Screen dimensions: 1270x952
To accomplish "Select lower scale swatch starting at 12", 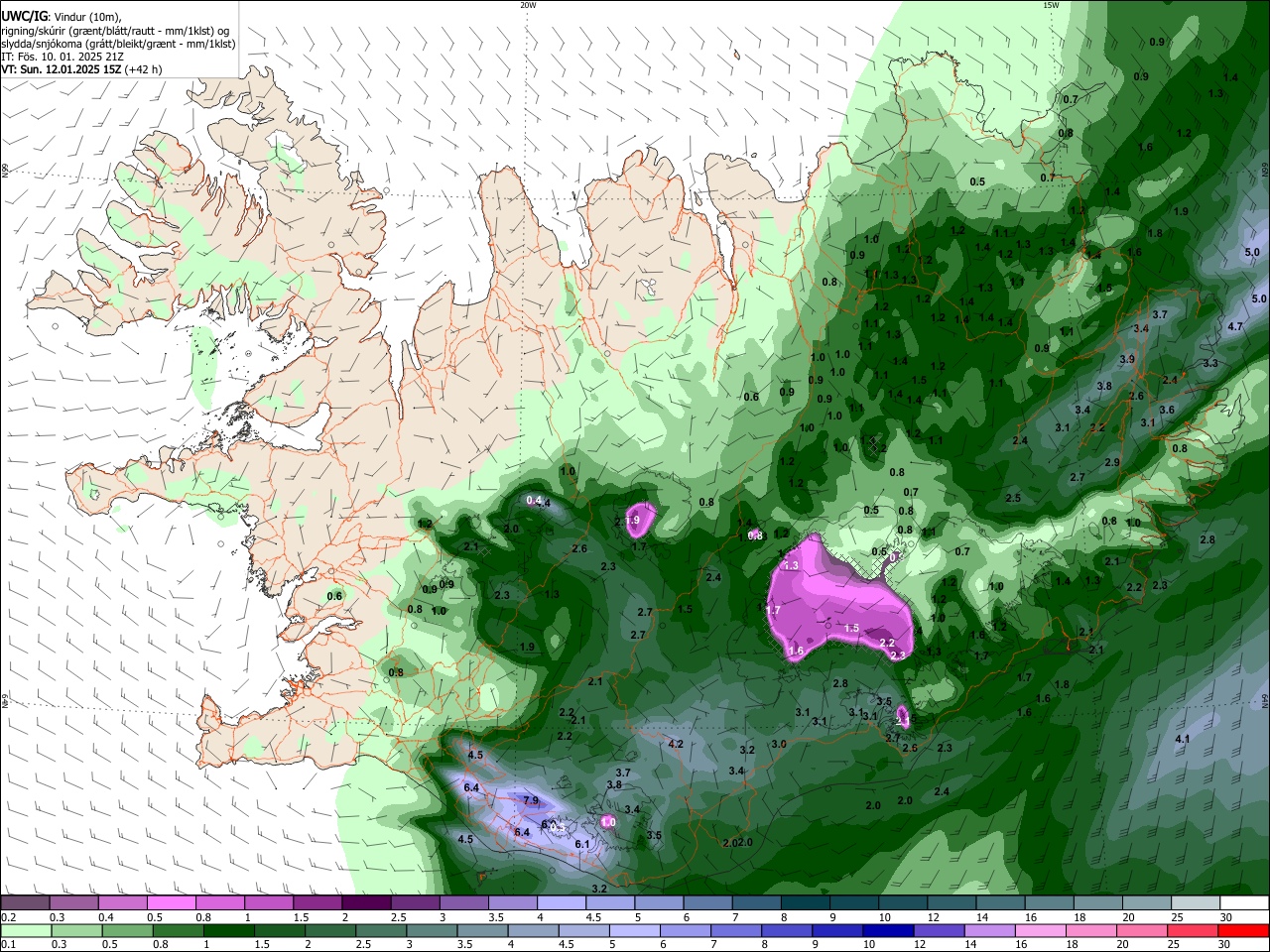I will click(939, 931).
